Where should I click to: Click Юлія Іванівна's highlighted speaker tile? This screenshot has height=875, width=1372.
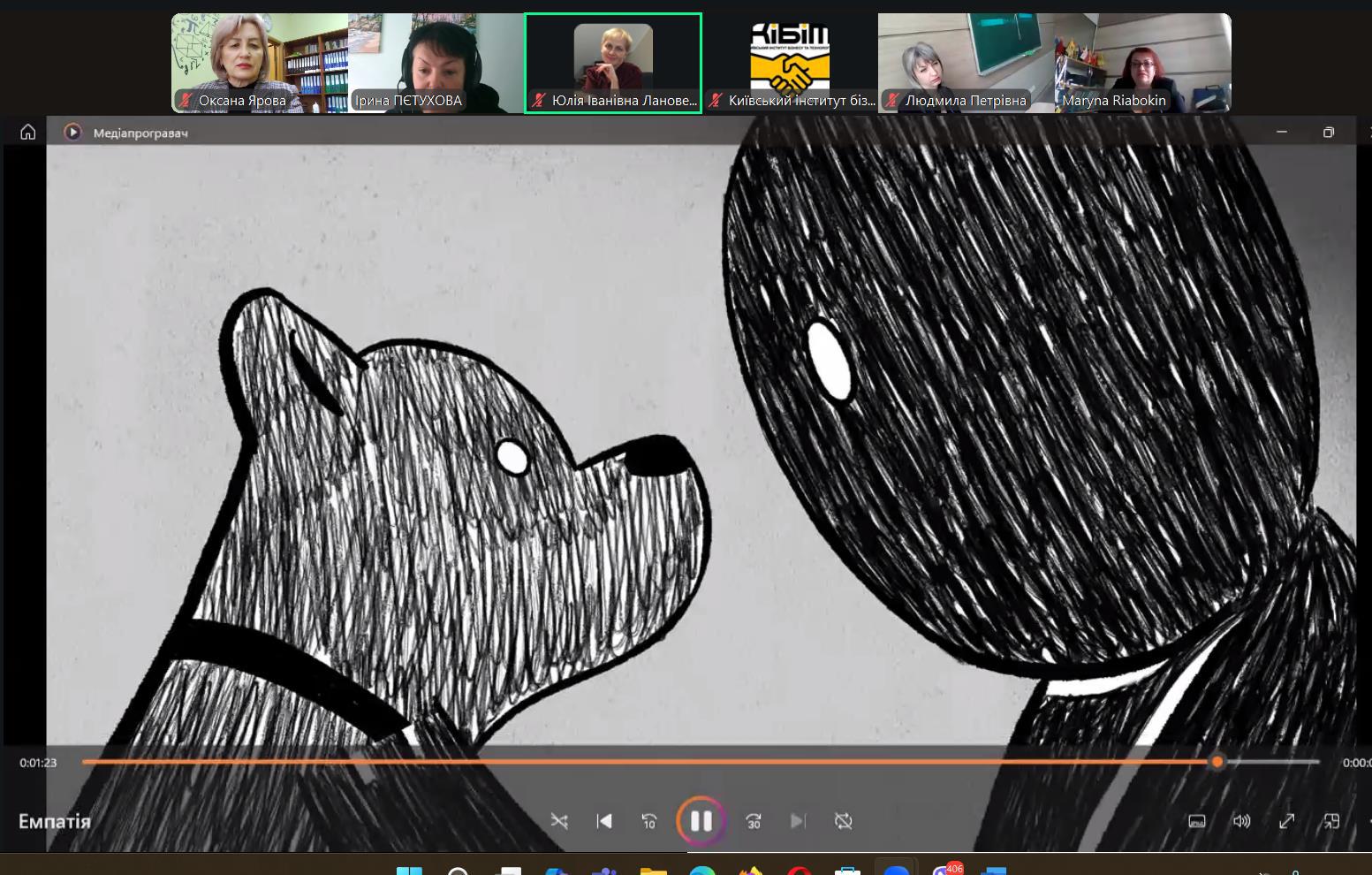click(613, 63)
